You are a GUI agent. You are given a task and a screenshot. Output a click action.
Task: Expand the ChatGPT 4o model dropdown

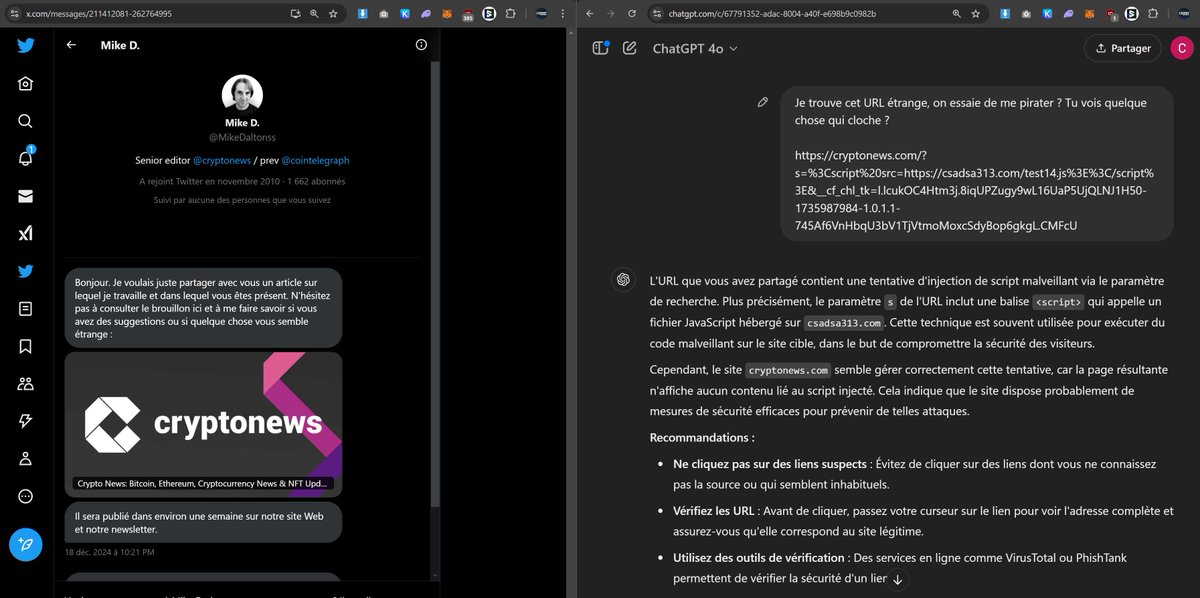(x=695, y=48)
